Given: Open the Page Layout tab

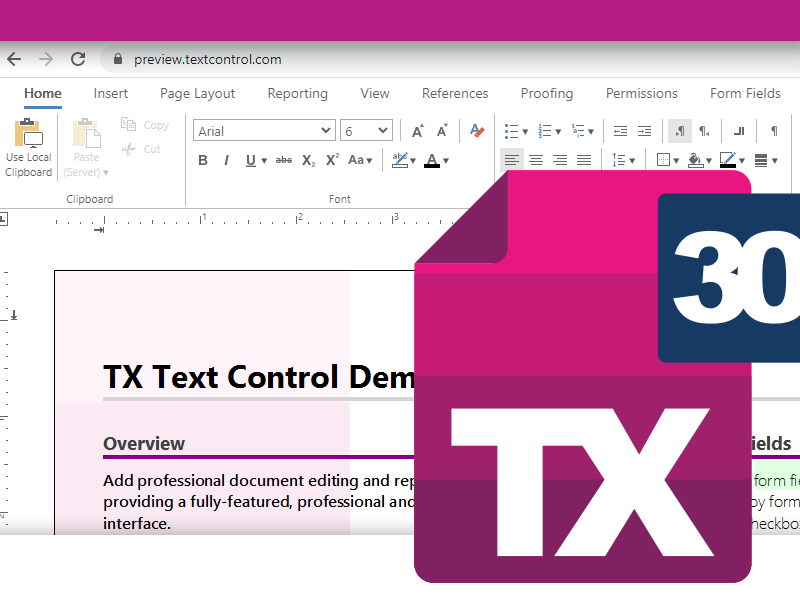Looking at the screenshot, I should 197,93.
